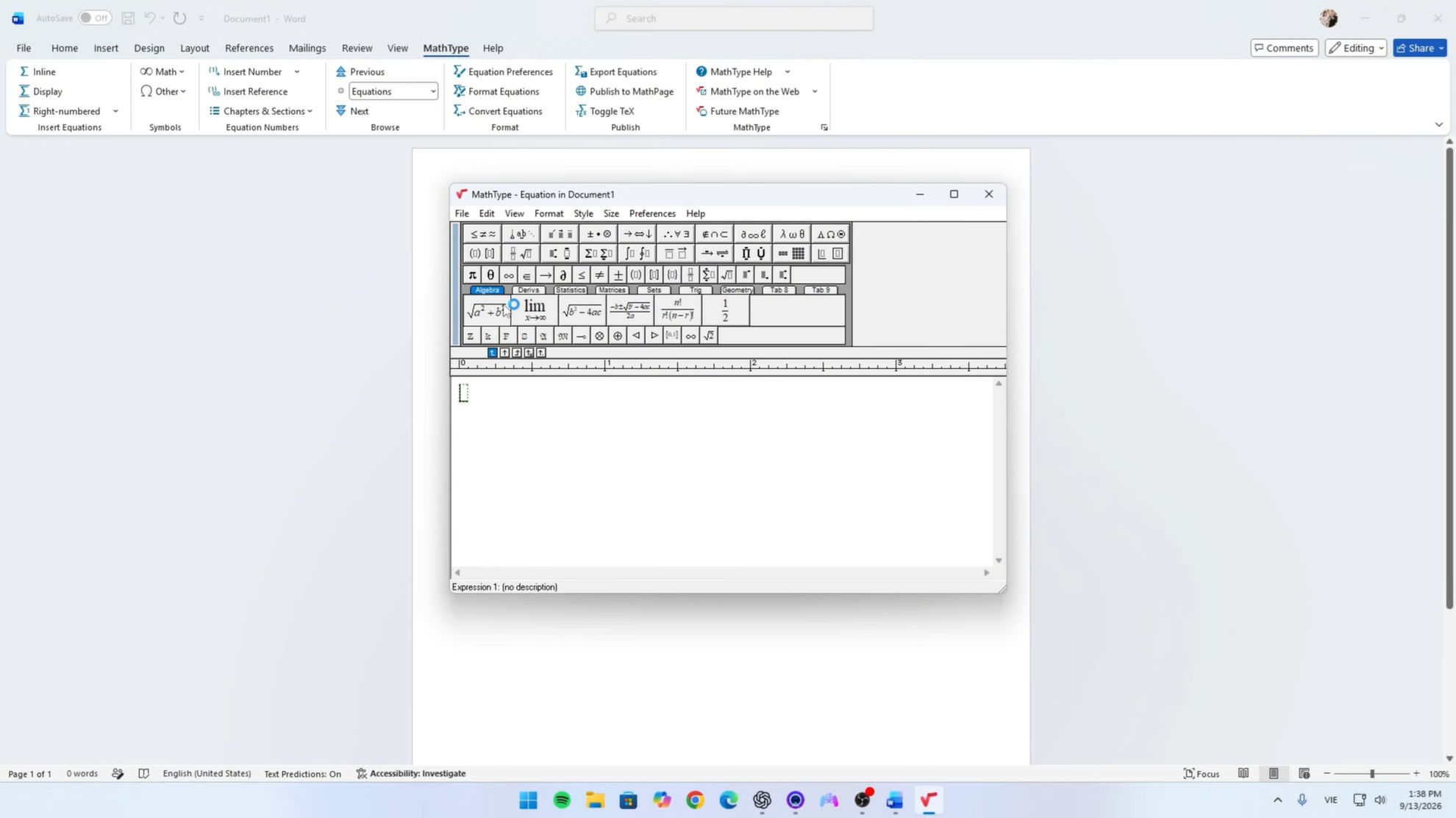
Task: Switch to the Geometry tab
Action: pos(737,290)
